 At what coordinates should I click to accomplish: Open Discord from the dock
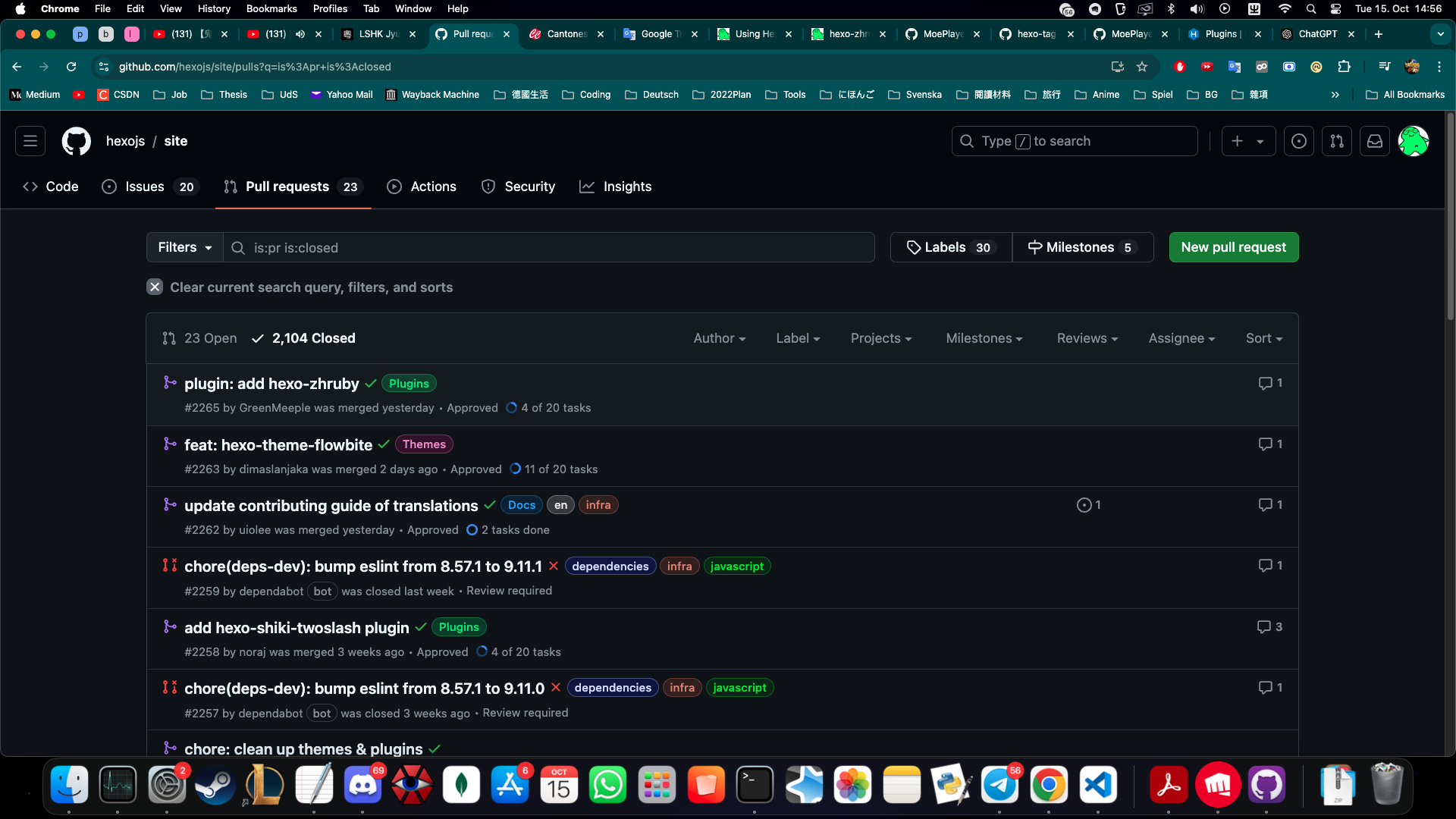point(363,785)
